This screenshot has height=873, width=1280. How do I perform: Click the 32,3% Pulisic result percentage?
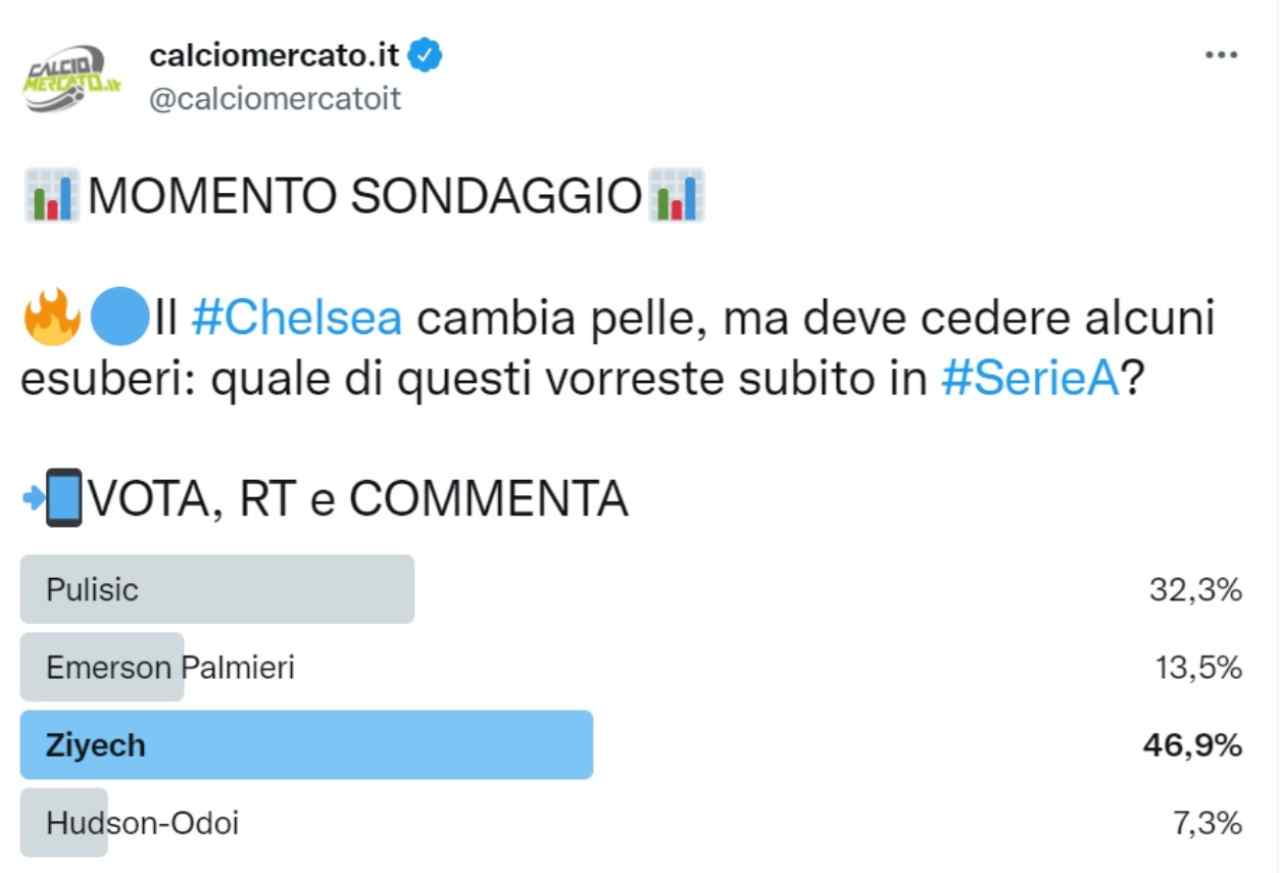pyautogui.click(x=1195, y=589)
